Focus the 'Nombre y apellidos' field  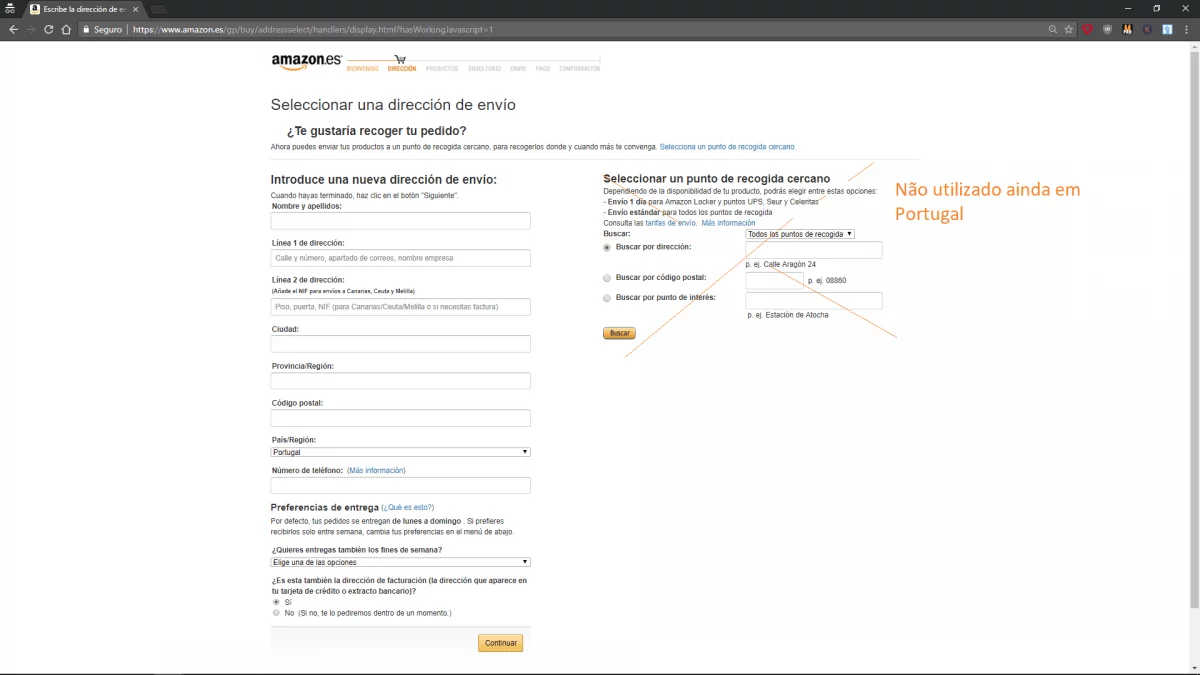[x=400, y=221]
